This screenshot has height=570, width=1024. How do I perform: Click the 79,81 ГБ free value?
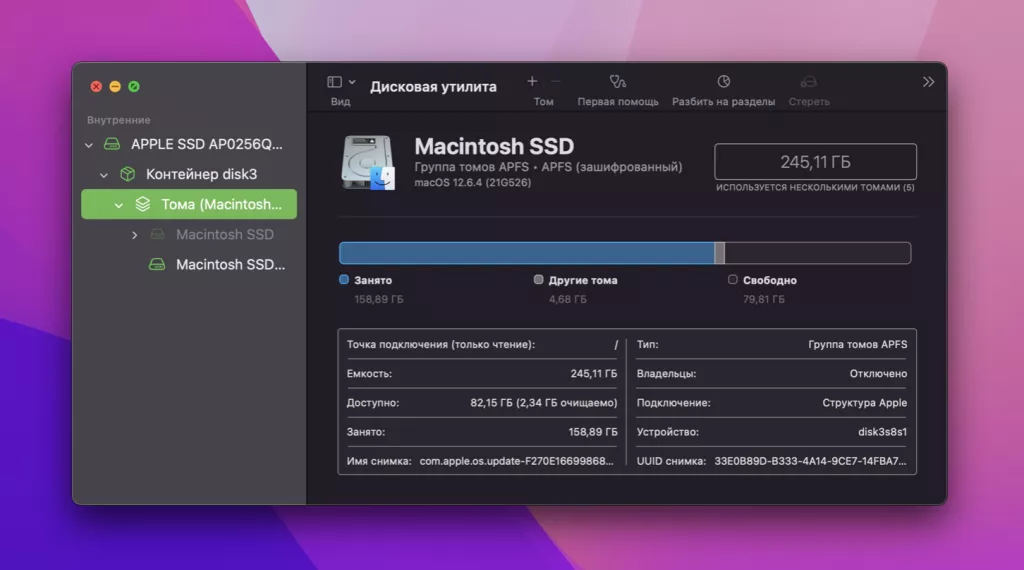pos(763,299)
